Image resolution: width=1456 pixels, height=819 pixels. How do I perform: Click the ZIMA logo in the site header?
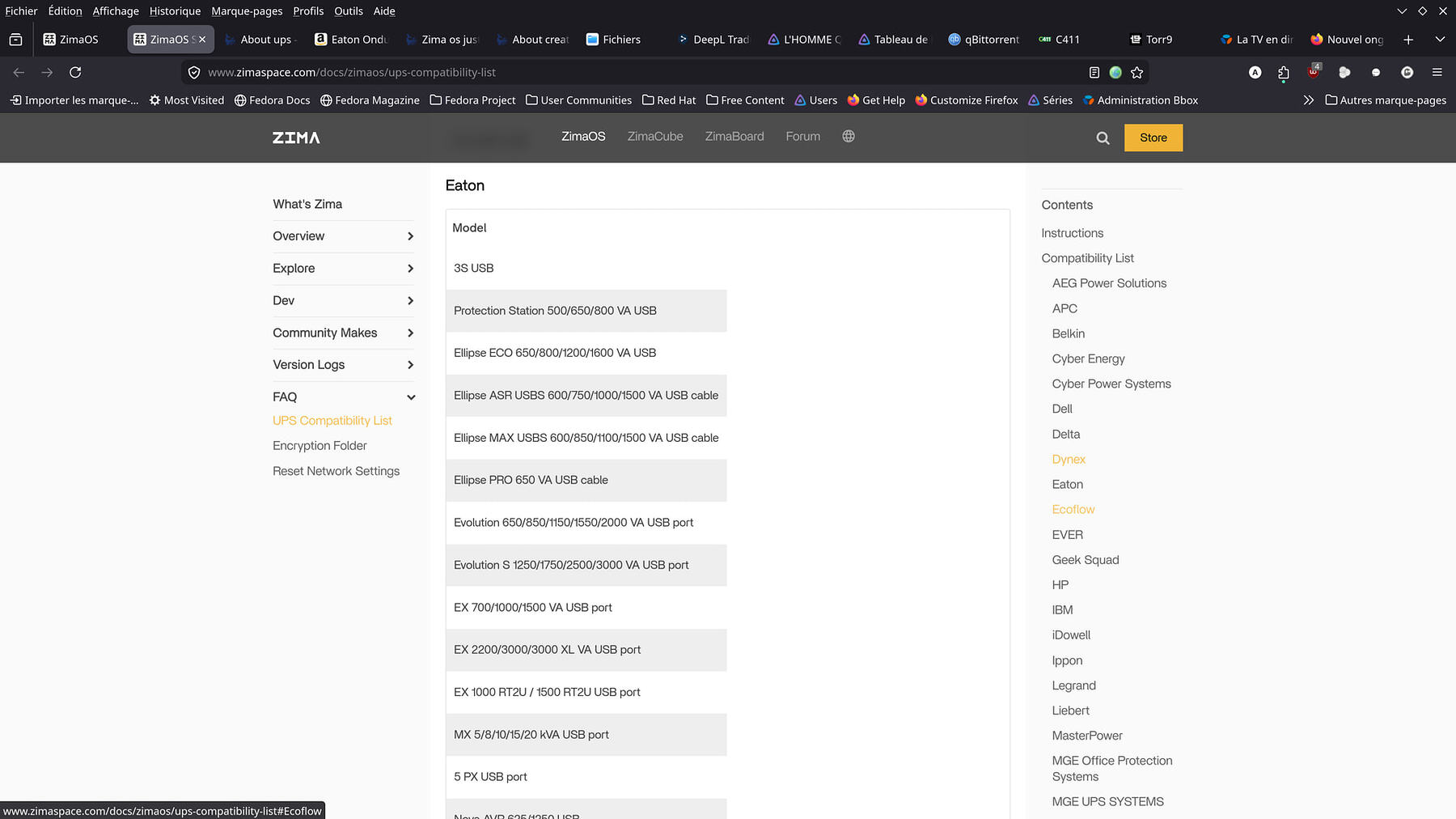coord(296,138)
